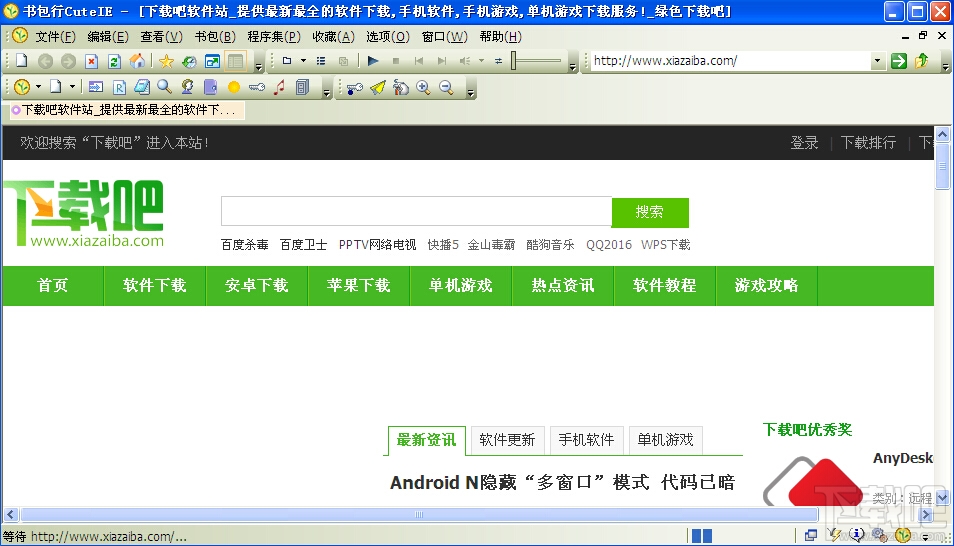Click the music note icon

(279, 87)
